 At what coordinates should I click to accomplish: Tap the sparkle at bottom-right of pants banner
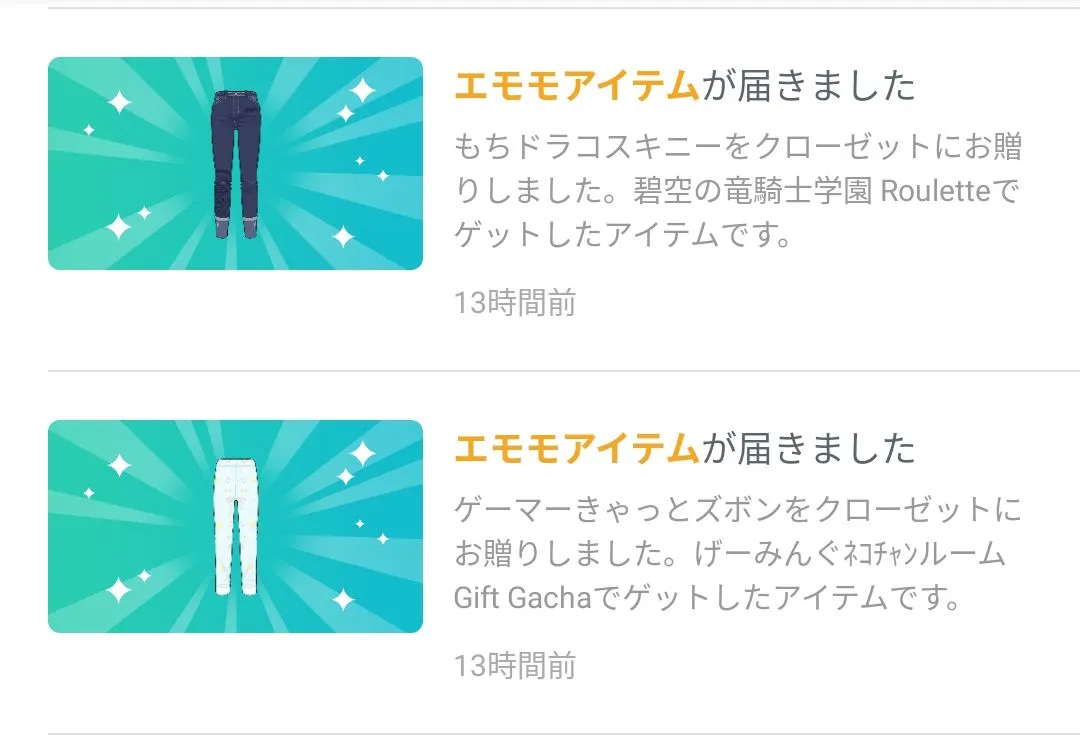(x=342, y=599)
